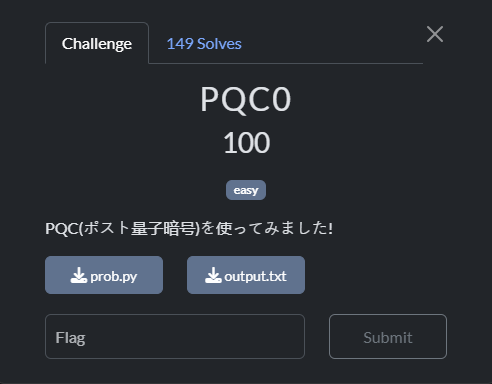Download the output.txt file
This screenshot has height=384, width=492.
point(246,275)
